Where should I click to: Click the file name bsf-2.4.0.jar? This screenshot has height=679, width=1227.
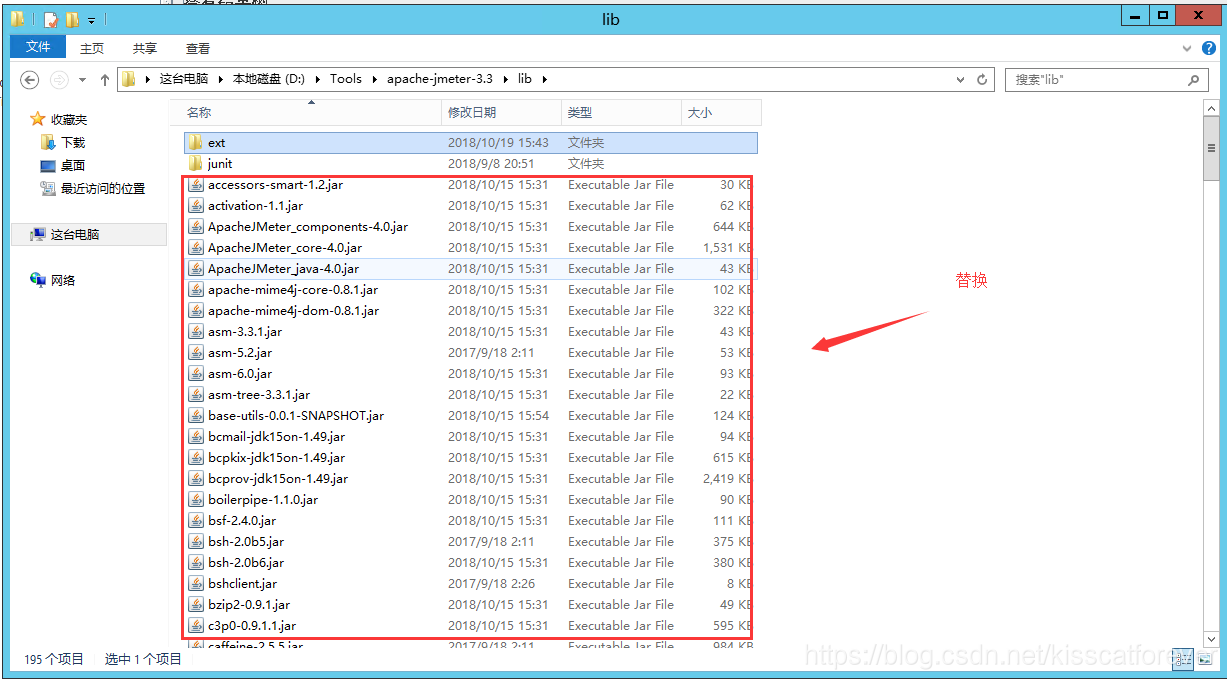[x=242, y=520]
